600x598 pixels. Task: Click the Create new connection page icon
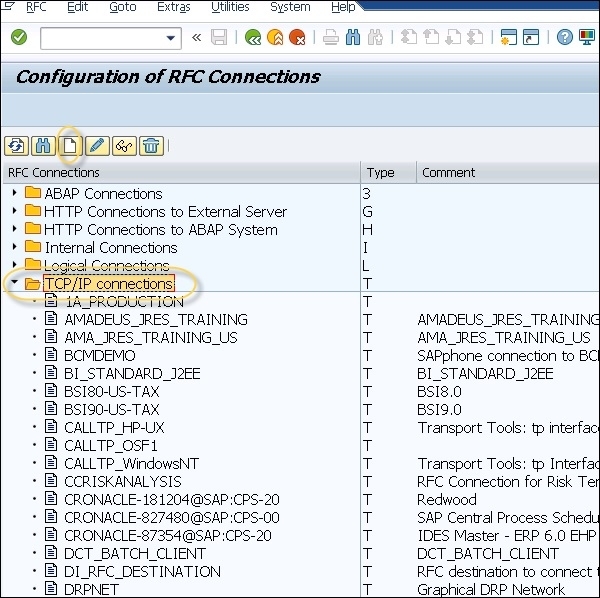point(70,146)
